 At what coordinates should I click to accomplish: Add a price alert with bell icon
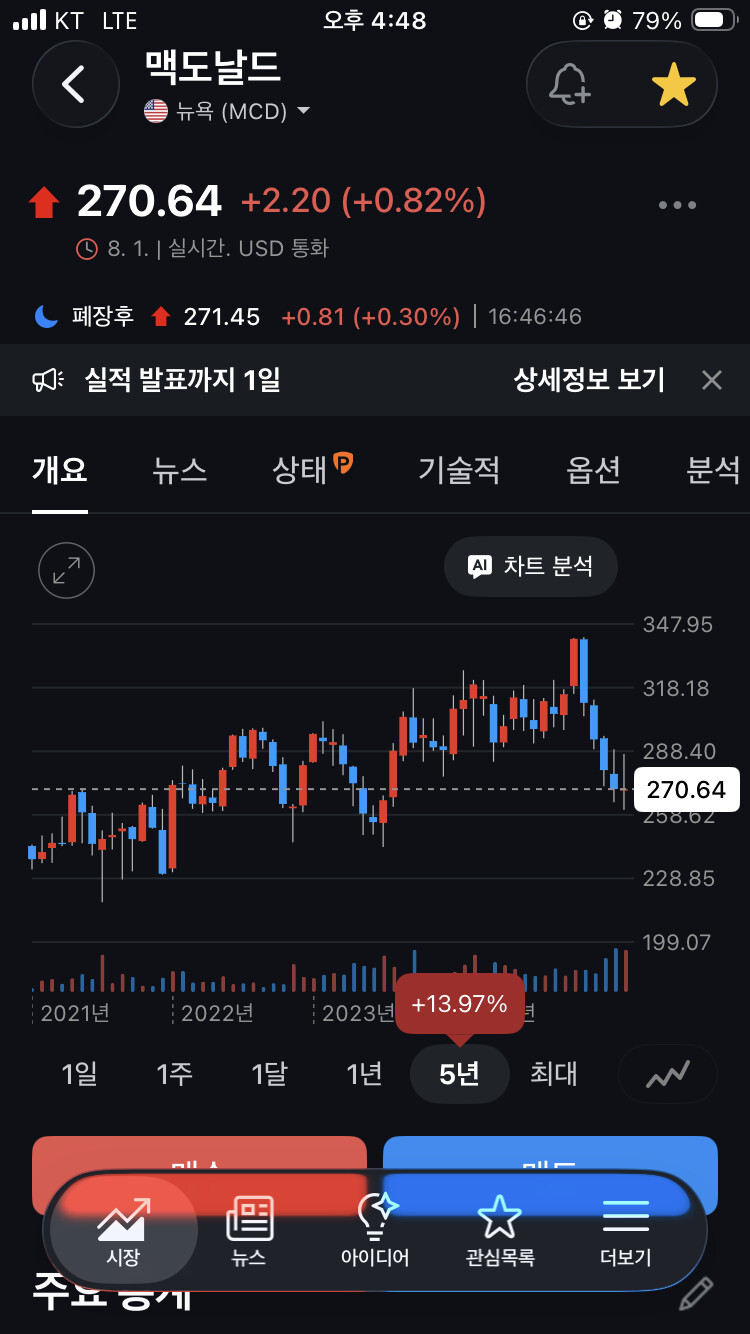(570, 85)
